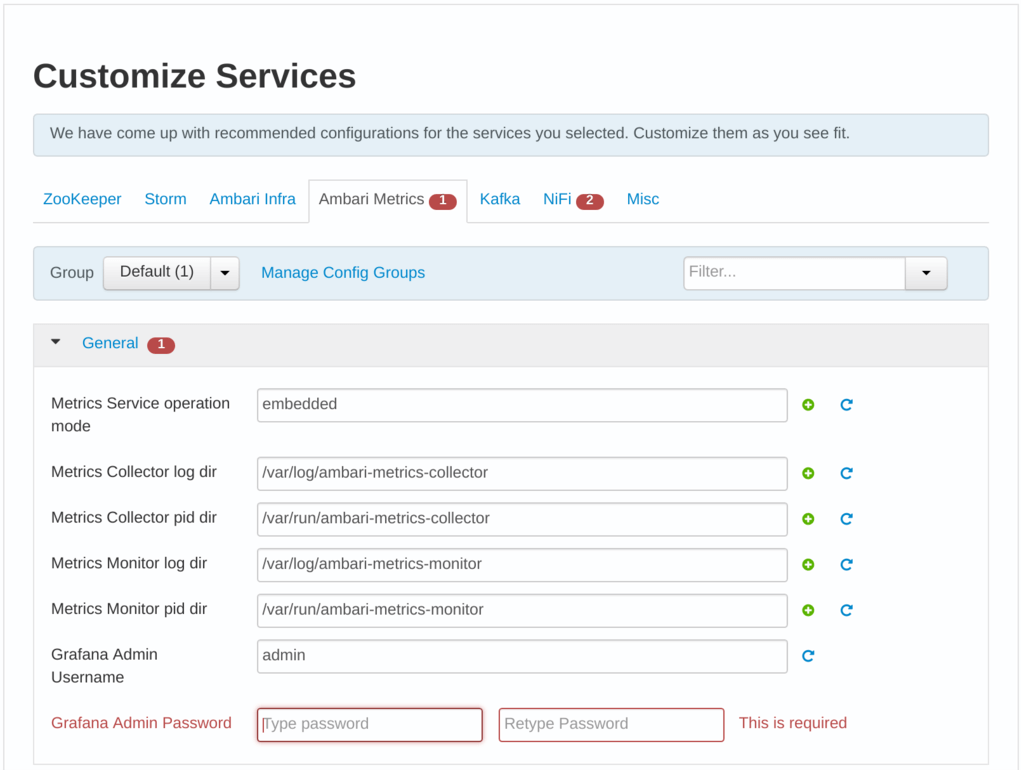Click the Metrics Collector pid dir field
This screenshot has height=770, width=1024.
(x=522, y=519)
